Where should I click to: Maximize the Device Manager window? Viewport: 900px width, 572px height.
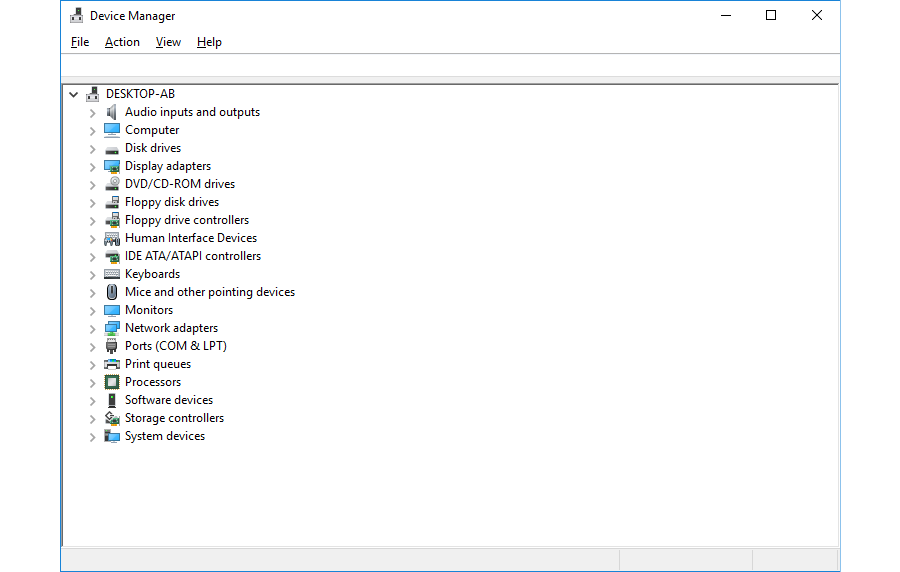tap(771, 15)
